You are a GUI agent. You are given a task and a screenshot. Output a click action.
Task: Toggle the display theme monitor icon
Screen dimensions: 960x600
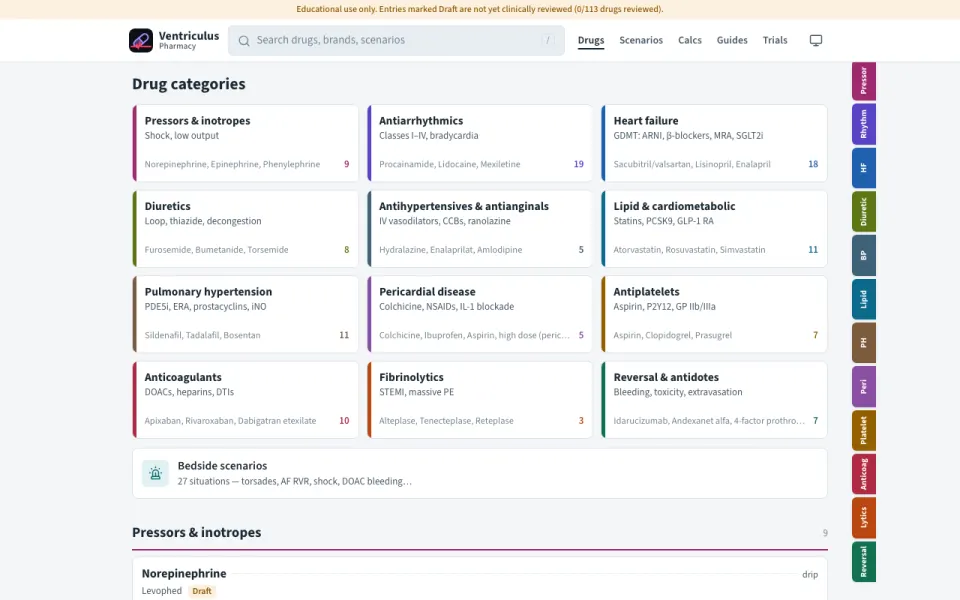tap(816, 40)
